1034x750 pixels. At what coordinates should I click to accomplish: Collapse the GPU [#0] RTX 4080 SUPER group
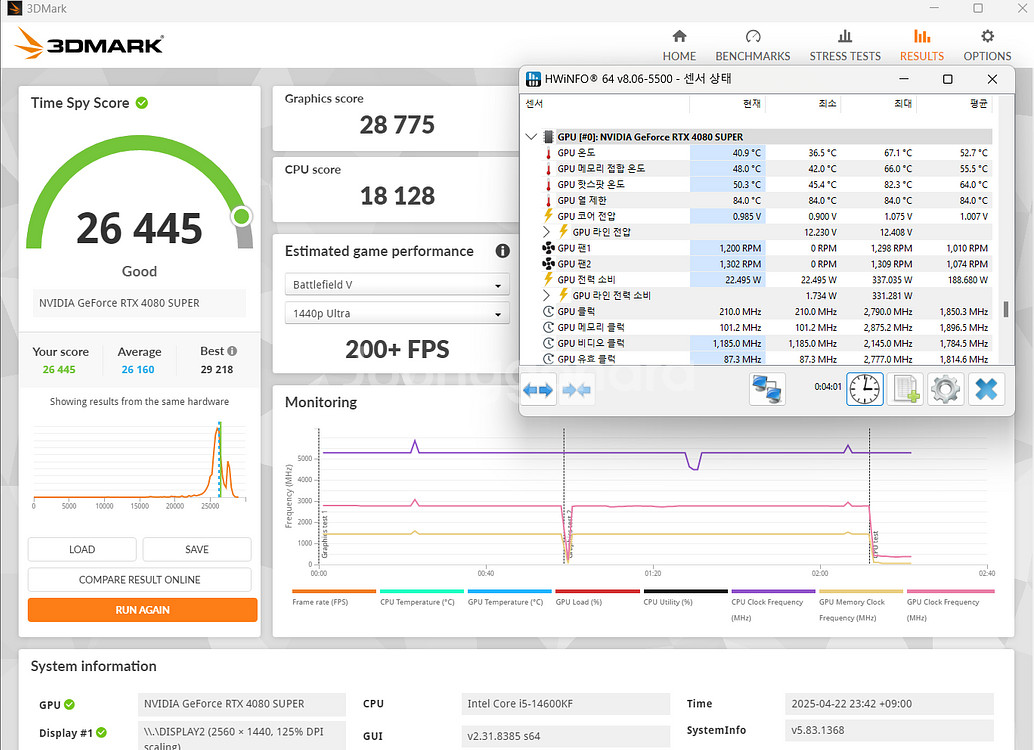point(531,137)
